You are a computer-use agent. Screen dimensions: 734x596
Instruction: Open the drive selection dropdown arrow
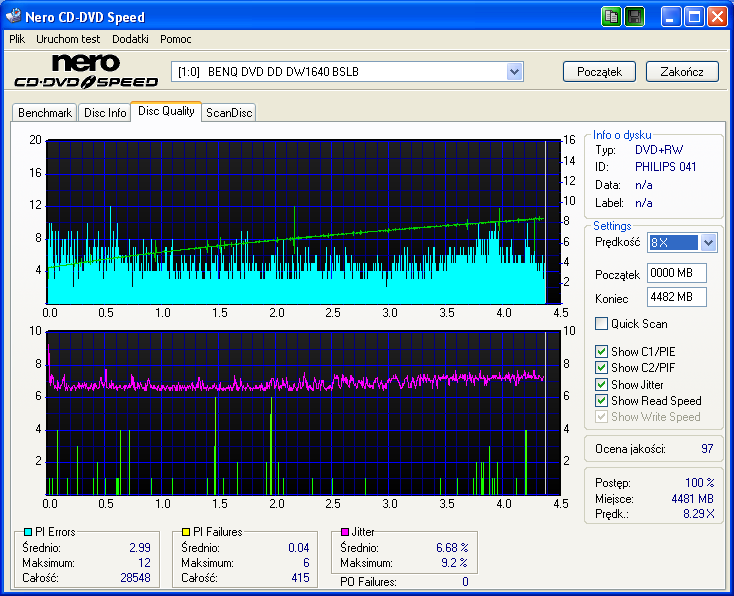pos(514,72)
